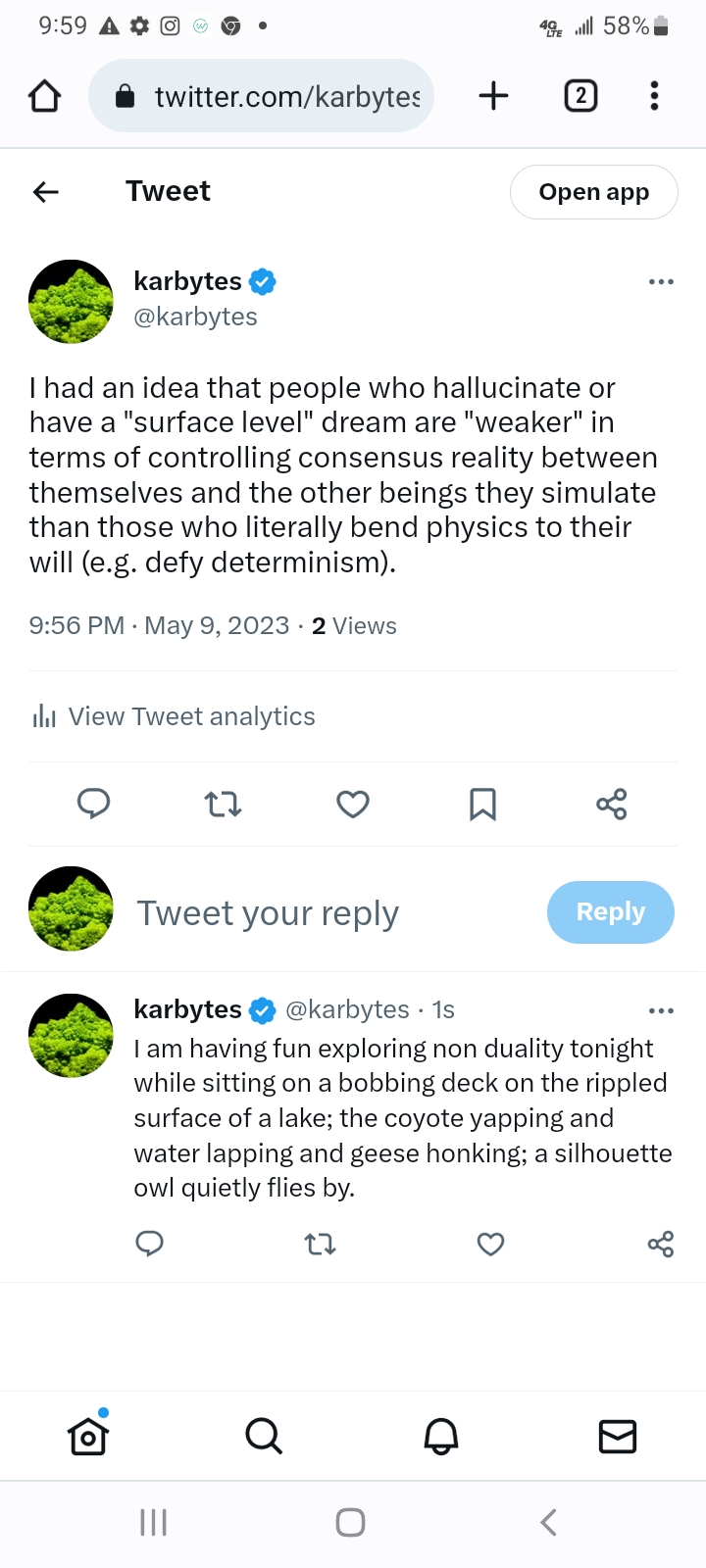
Task: Retweet the main karbytes tweet
Action: pyautogui.click(x=223, y=805)
